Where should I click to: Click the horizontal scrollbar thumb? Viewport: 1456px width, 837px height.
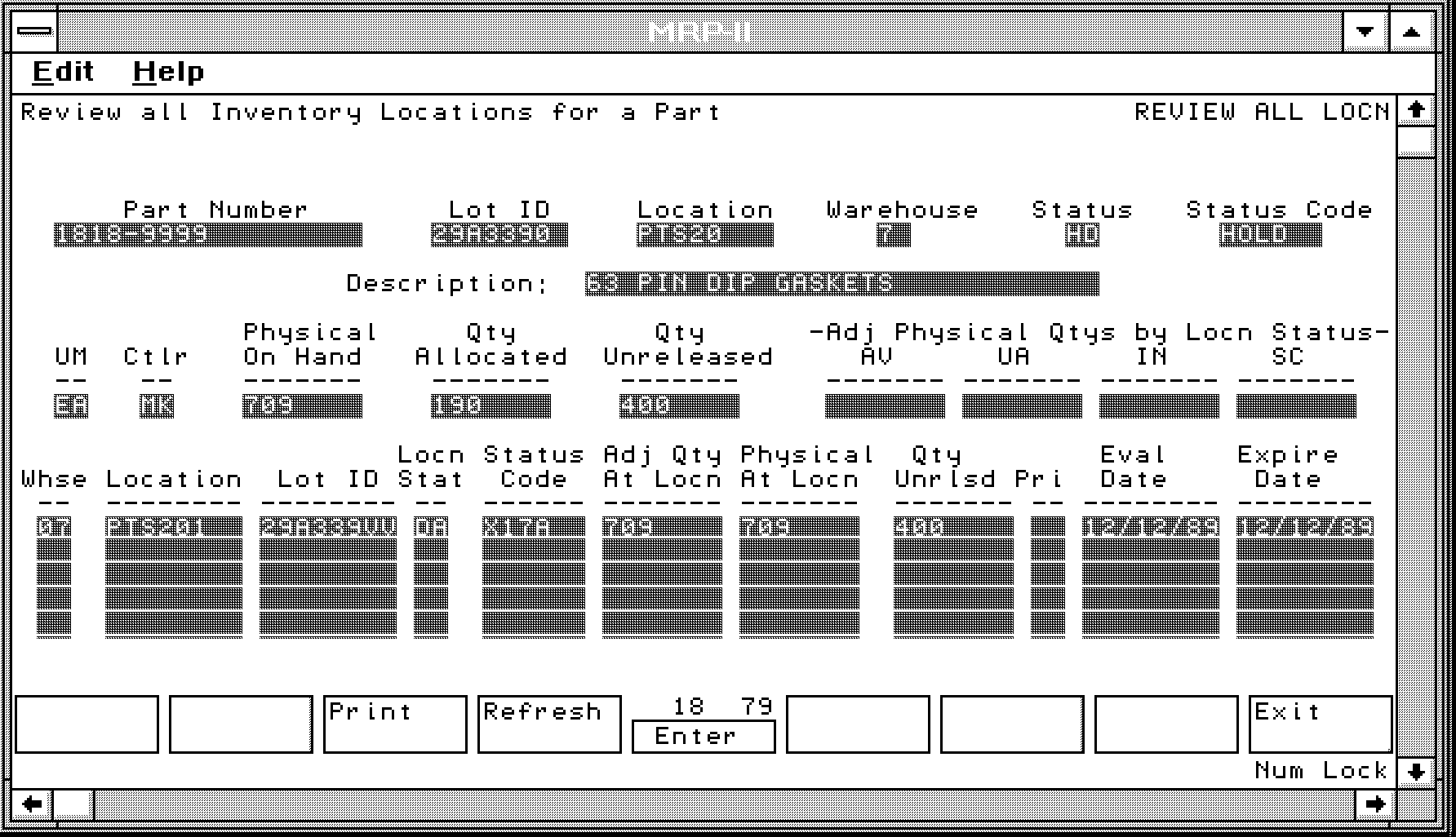[73, 804]
